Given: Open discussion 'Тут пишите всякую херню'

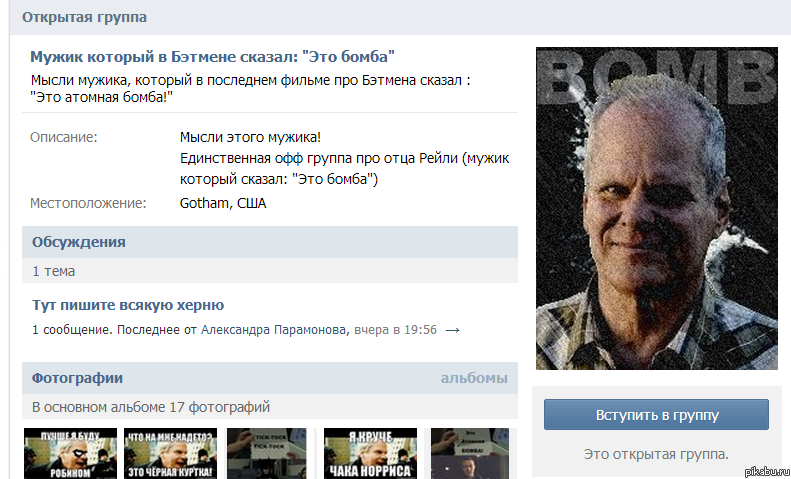Looking at the screenshot, I should point(128,305).
